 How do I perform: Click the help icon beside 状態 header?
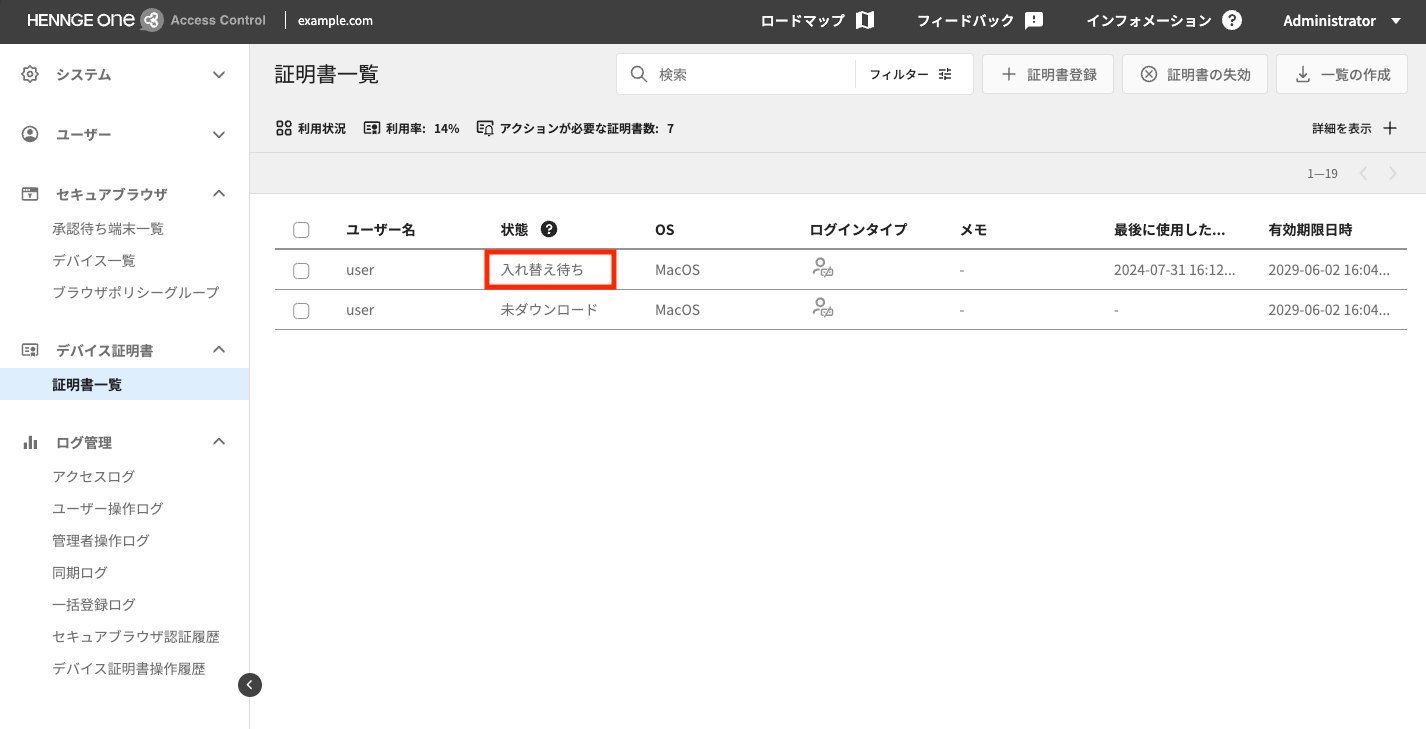[x=549, y=229]
